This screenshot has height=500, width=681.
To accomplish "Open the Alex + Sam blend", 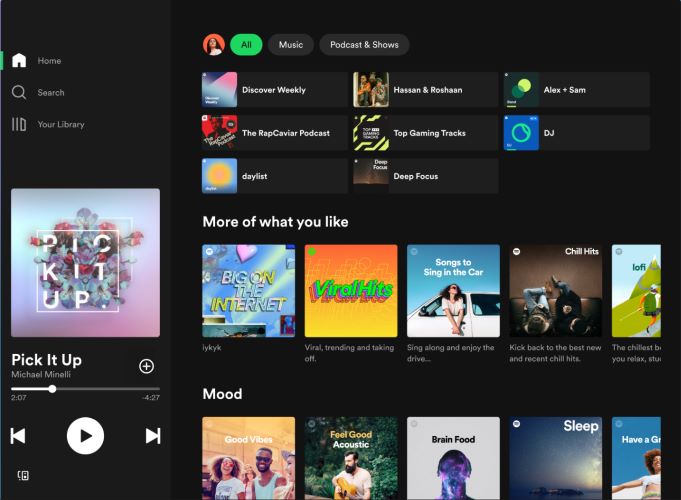I will coord(577,89).
